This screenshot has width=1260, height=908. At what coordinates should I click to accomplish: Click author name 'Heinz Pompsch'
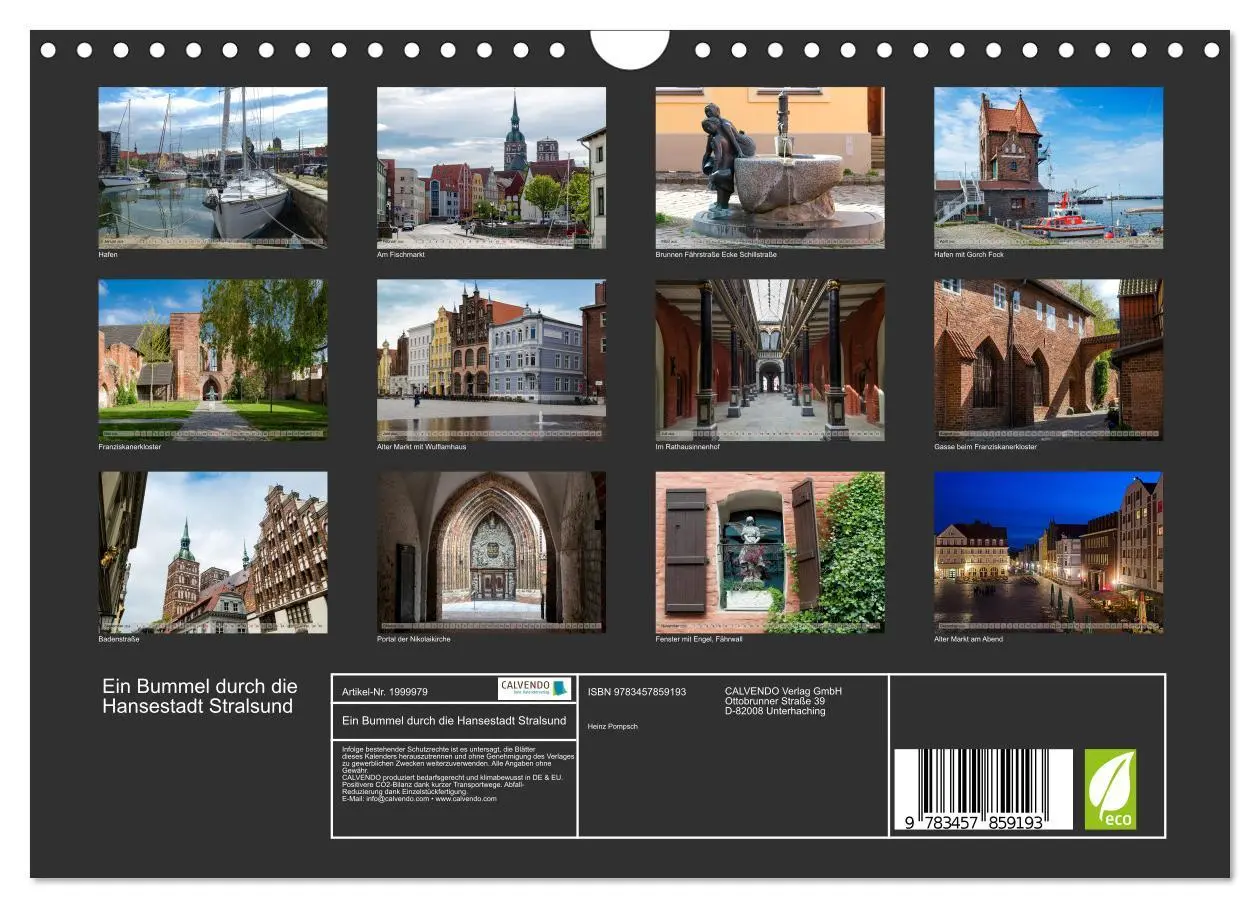coord(613,726)
